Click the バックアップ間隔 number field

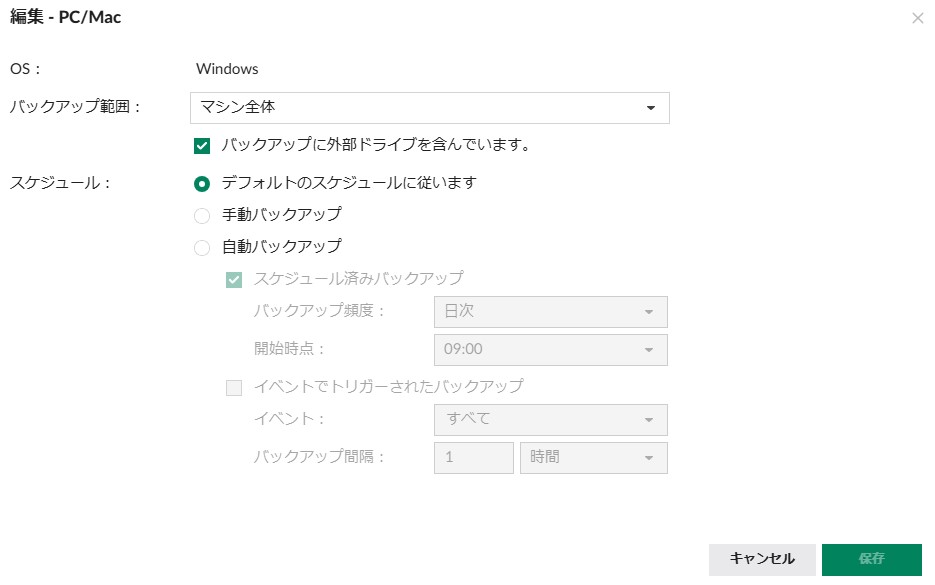473,458
